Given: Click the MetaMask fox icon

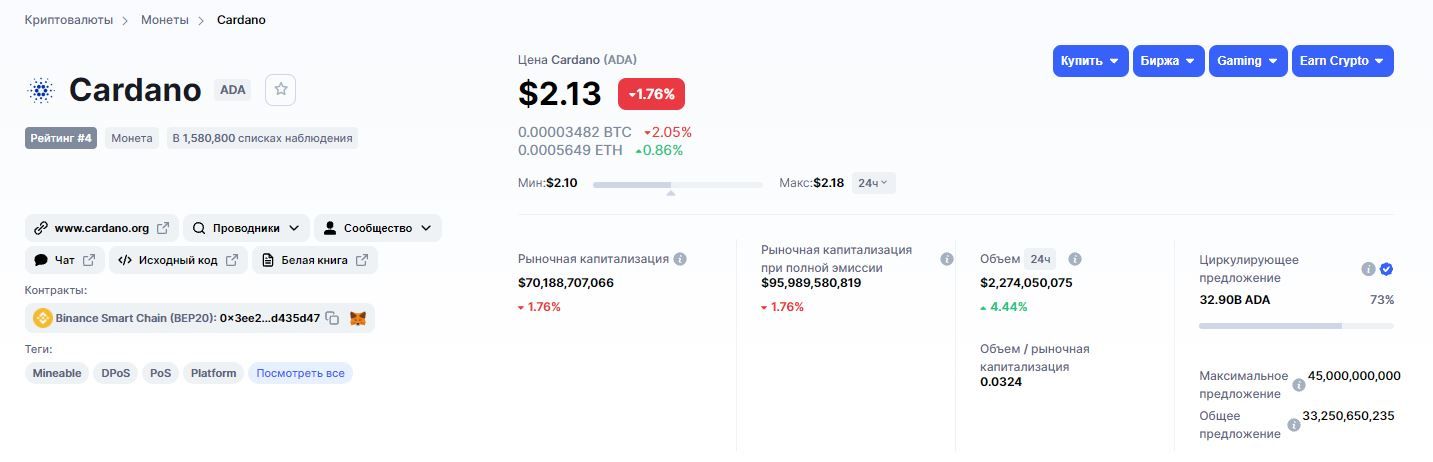Looking at the screenshot, I should (357, 318).
